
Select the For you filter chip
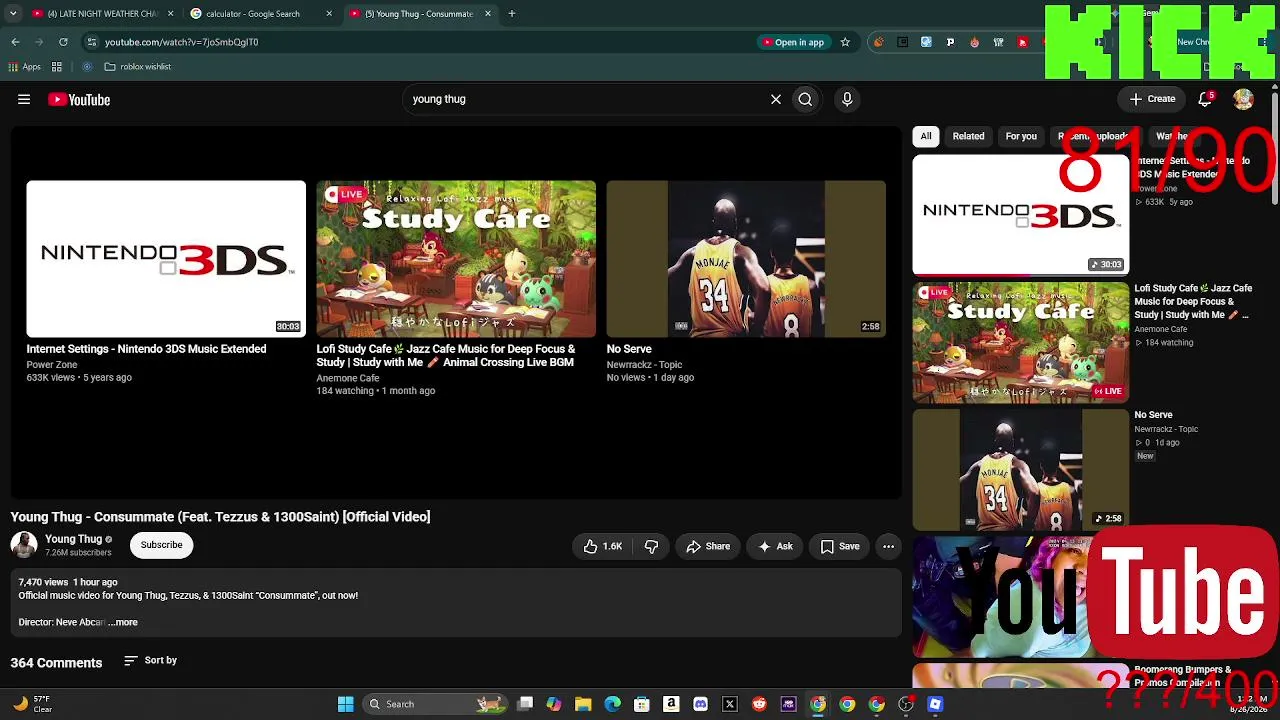[x=1021, y=136]
